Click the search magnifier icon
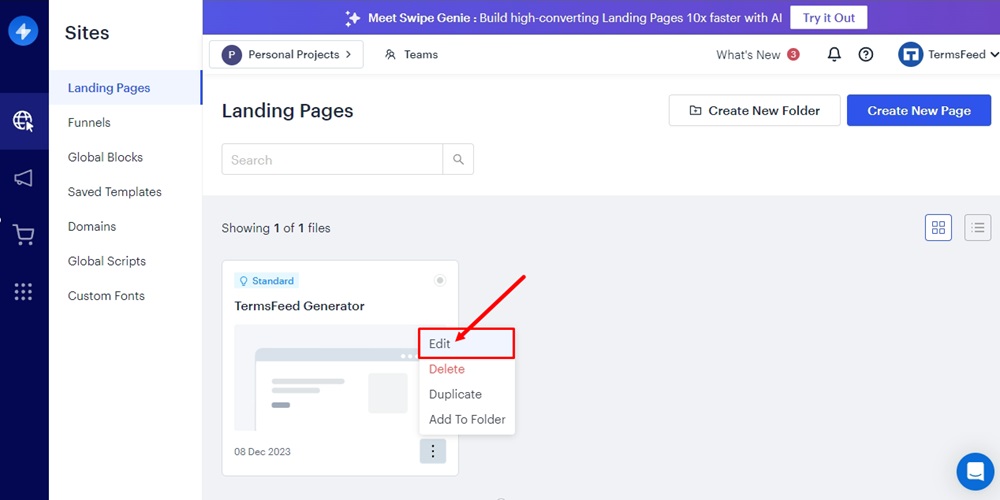This screenshot has width=1000, height=500. coord(458,159)
